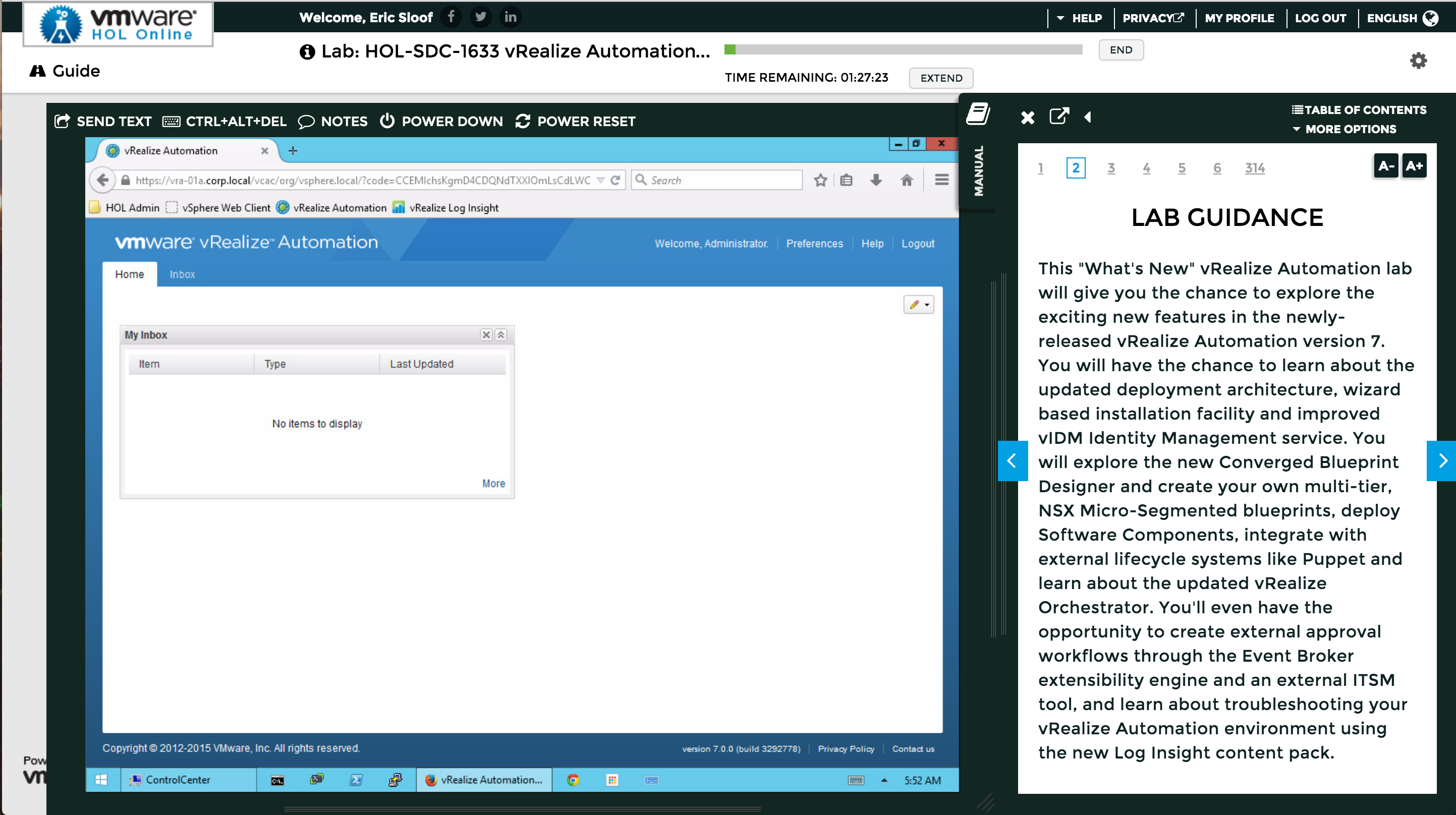
Task: Click Power Reset in console toolbar
Action: click(576, 121)
